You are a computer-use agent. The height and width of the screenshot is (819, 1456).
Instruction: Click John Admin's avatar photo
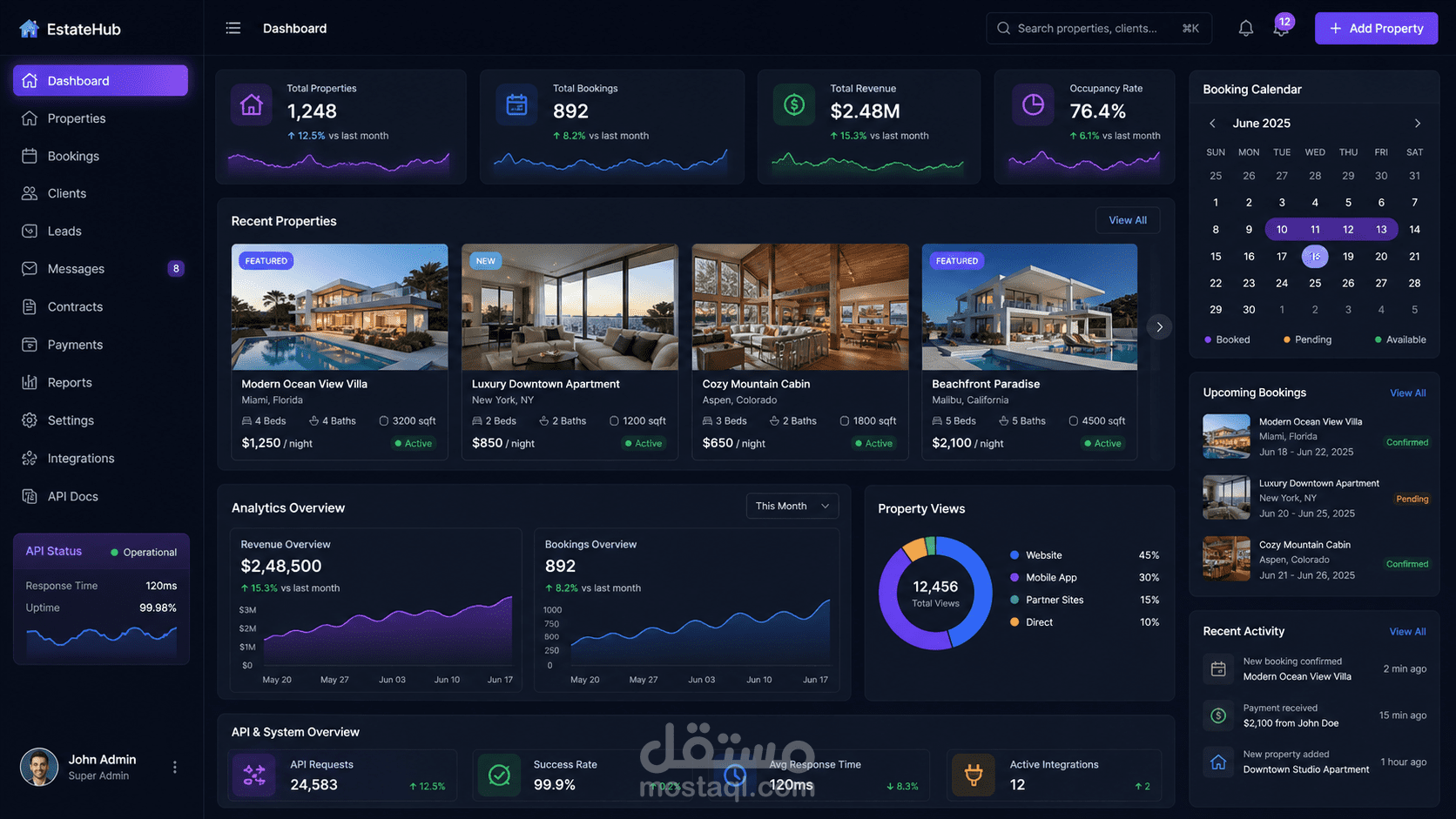[39, 767]
